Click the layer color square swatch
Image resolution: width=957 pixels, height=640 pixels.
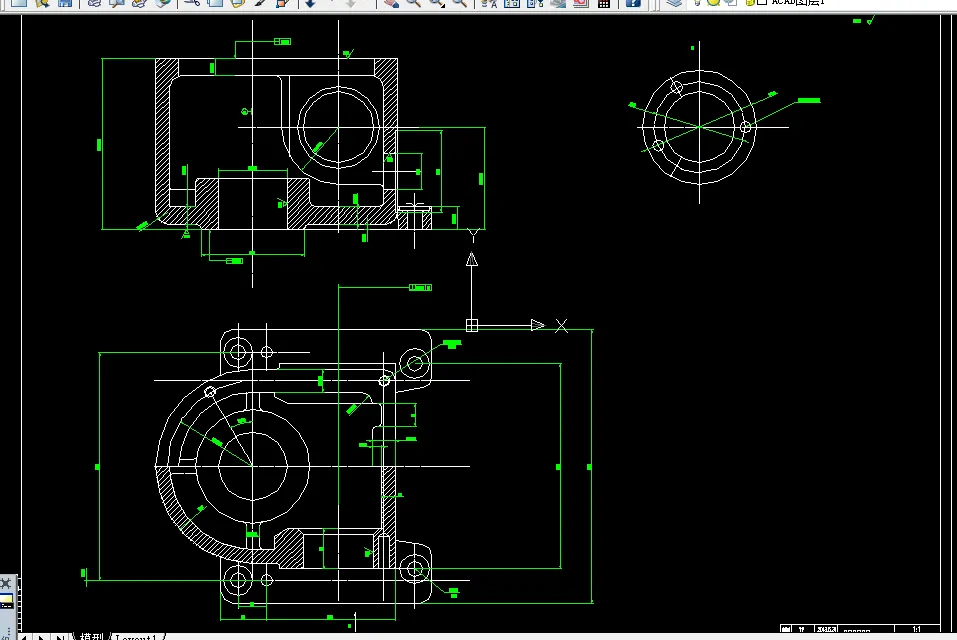coord(762,2)
